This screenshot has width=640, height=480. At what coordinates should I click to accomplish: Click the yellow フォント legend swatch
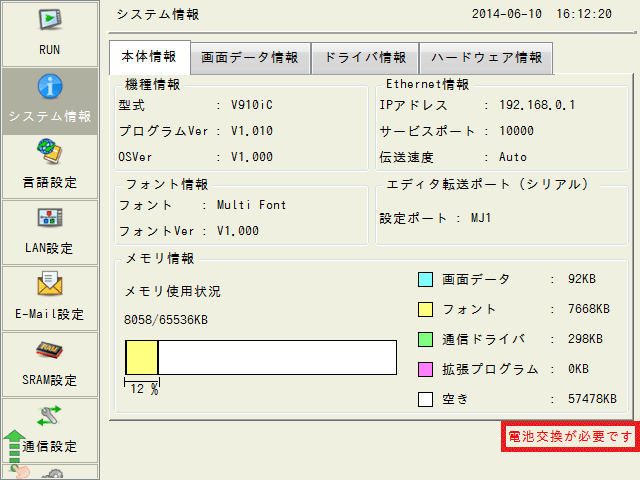pyautogui.click(x=424, y=309)
